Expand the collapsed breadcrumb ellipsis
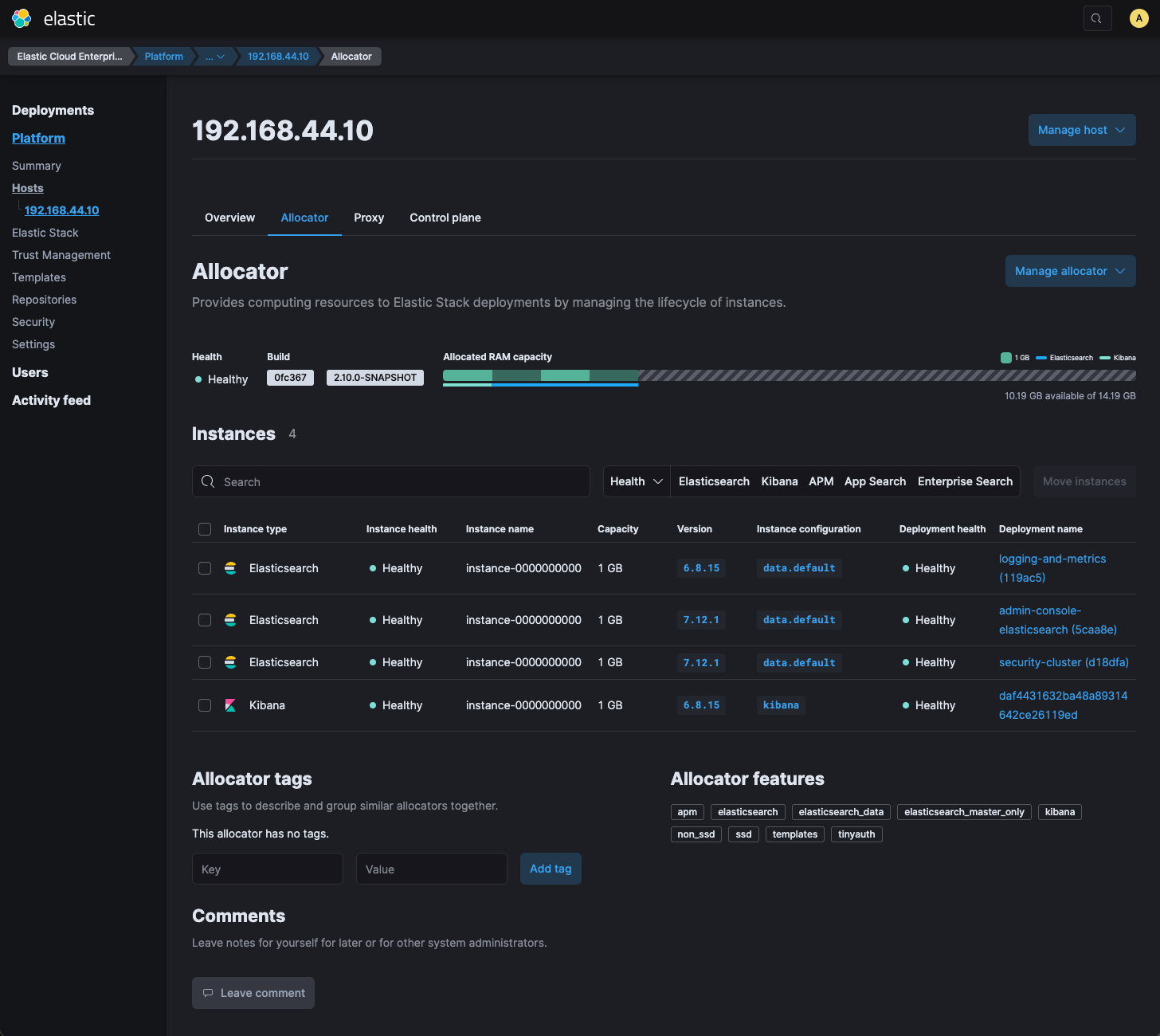The width and height of the screenshot is (1160, 1036). pos(214,57)
